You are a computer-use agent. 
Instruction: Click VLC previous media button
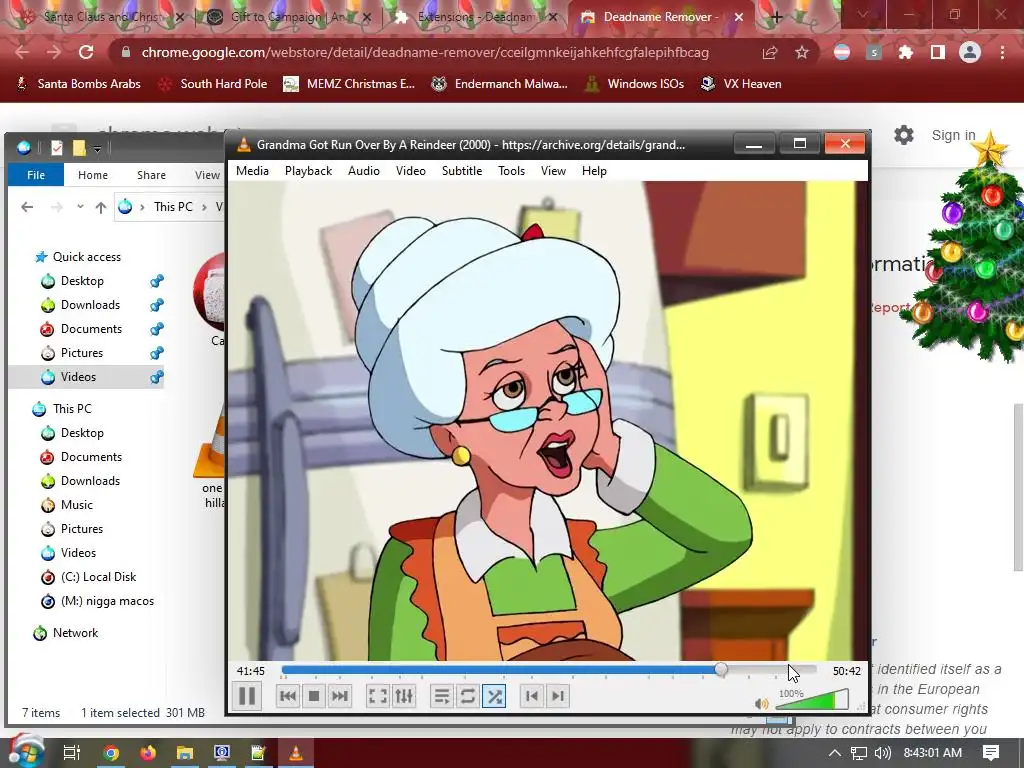click(288, 696)
